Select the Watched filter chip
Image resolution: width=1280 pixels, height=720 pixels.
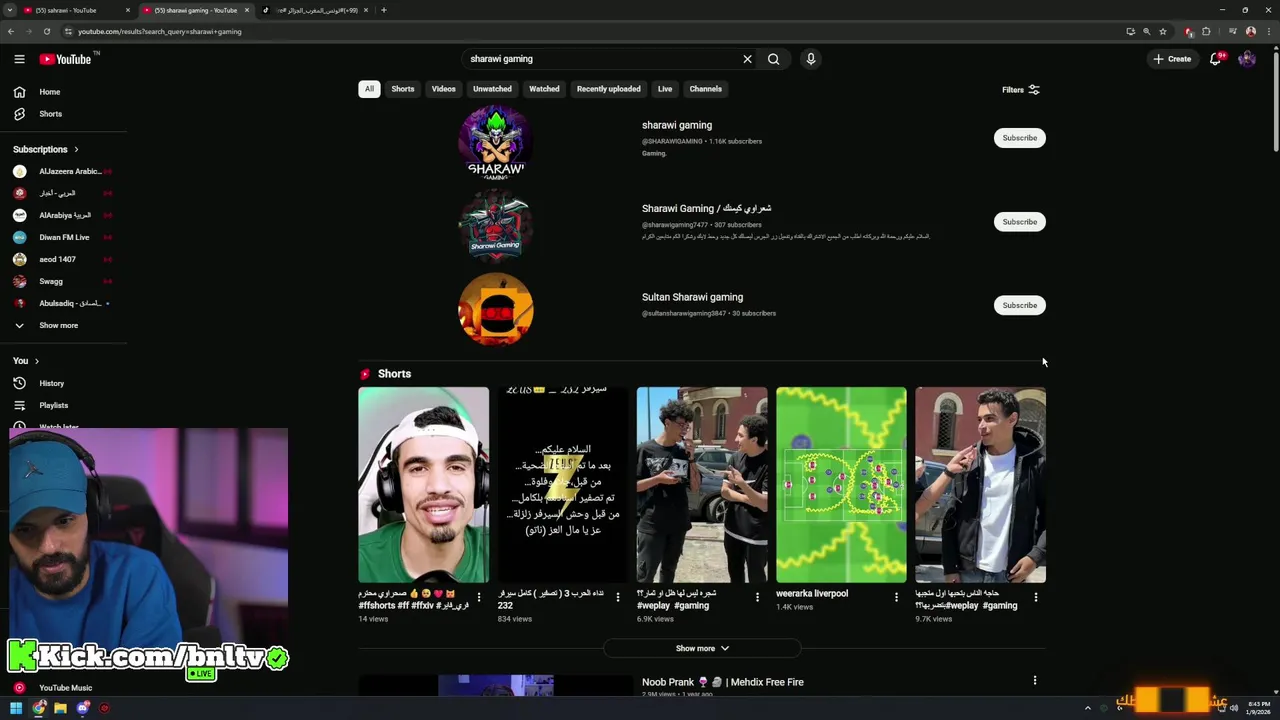(544, 89)
